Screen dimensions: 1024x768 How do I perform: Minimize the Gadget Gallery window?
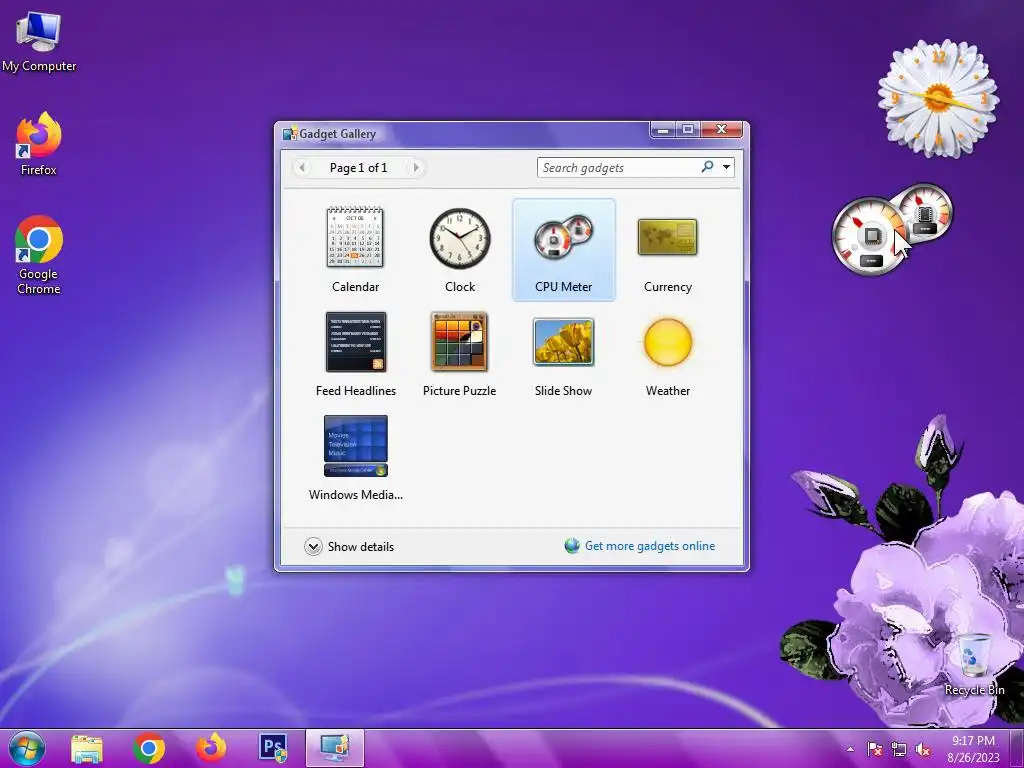663,130
